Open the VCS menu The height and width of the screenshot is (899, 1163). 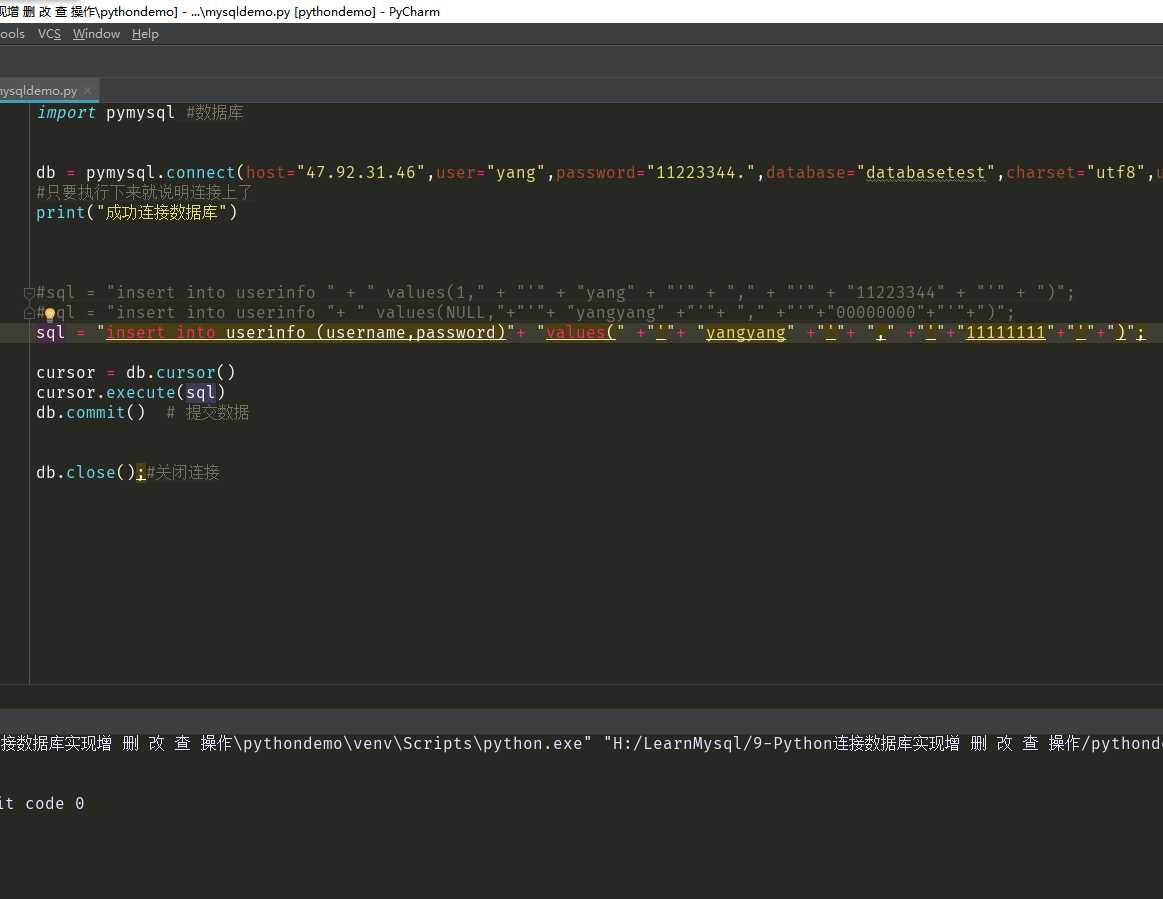(x=49, y=34)
